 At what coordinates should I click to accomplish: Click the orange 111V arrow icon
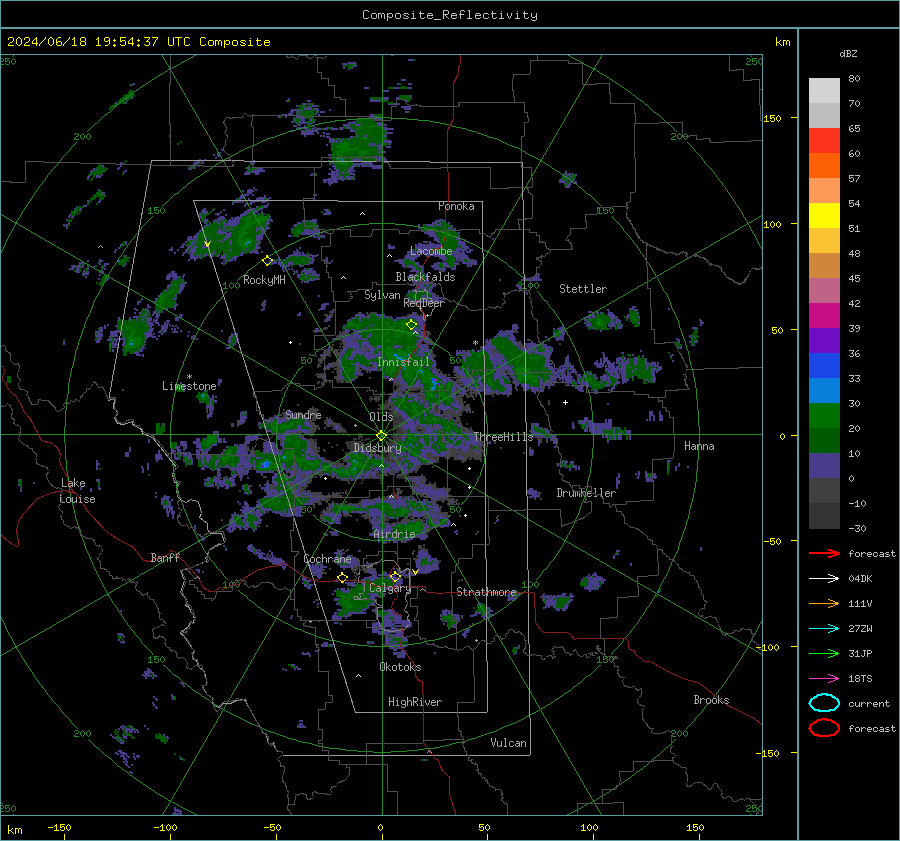824,603
